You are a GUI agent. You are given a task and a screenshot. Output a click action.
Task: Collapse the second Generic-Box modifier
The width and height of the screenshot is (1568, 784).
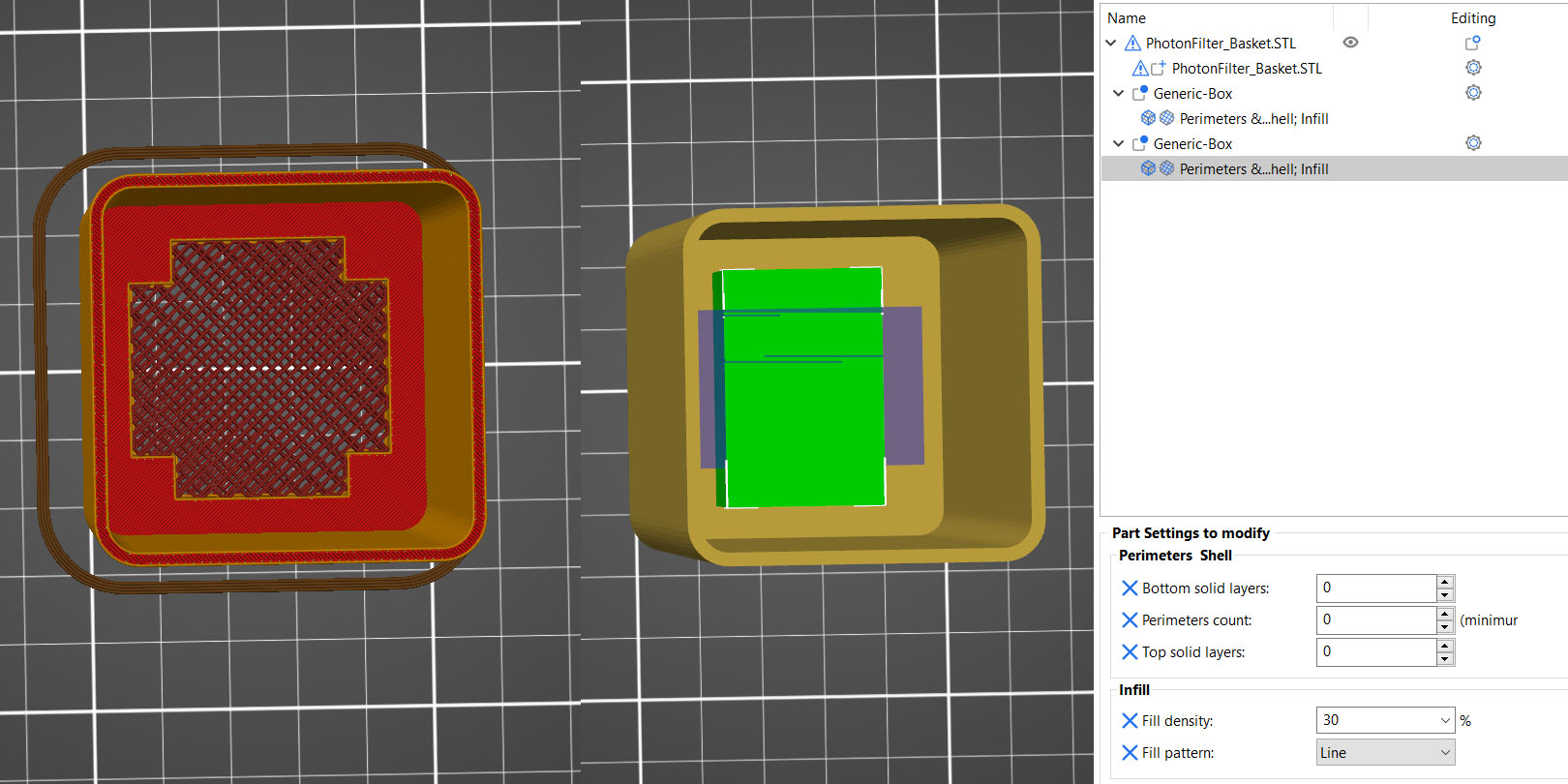click(1119, 144)
